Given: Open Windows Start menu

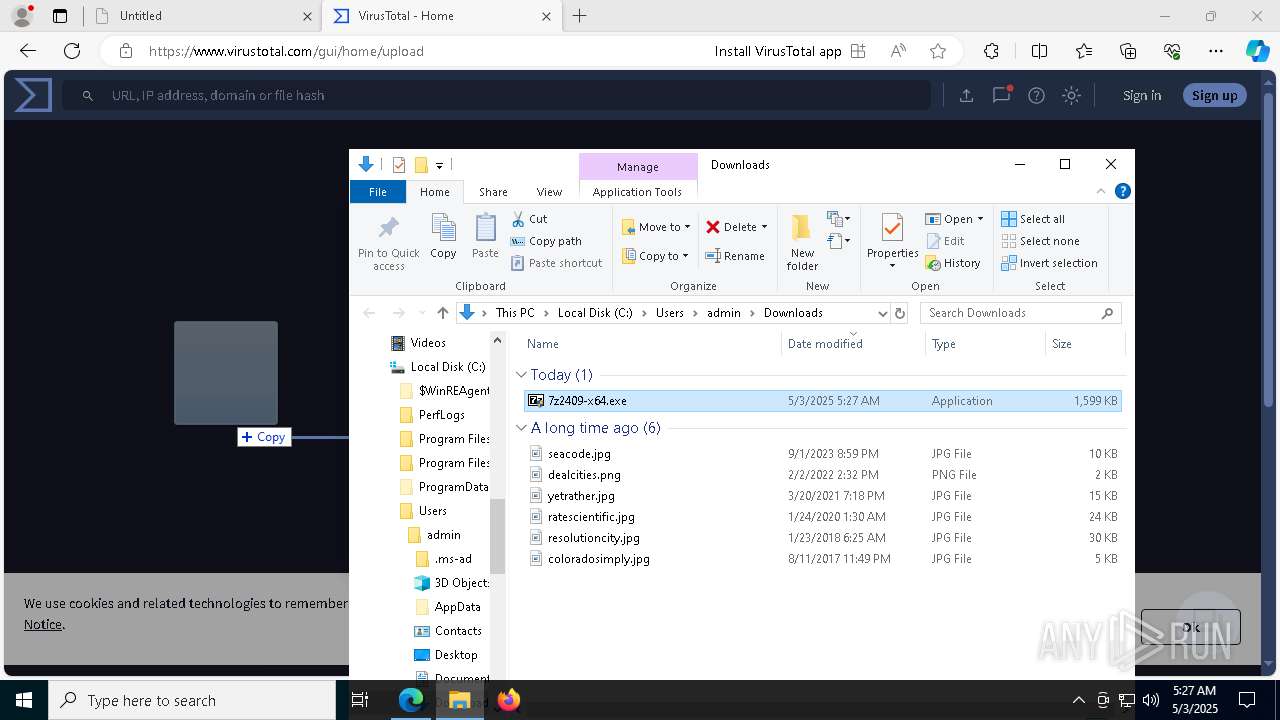Looking at the screenshot, I should click(x=24, y=700).
